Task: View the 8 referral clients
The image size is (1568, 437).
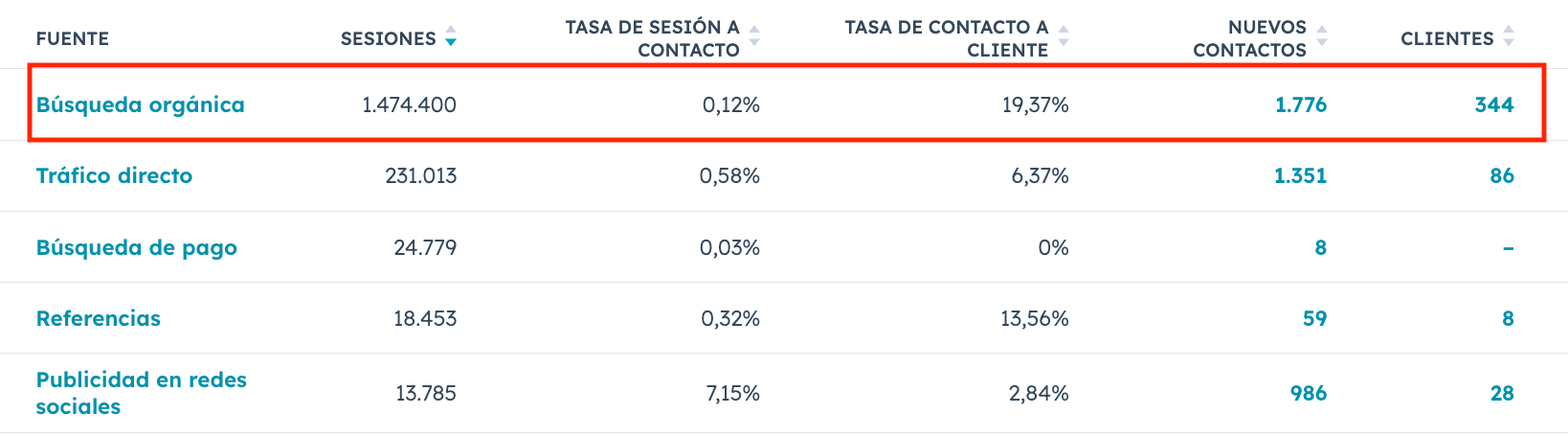Action: click(1508, 318)
